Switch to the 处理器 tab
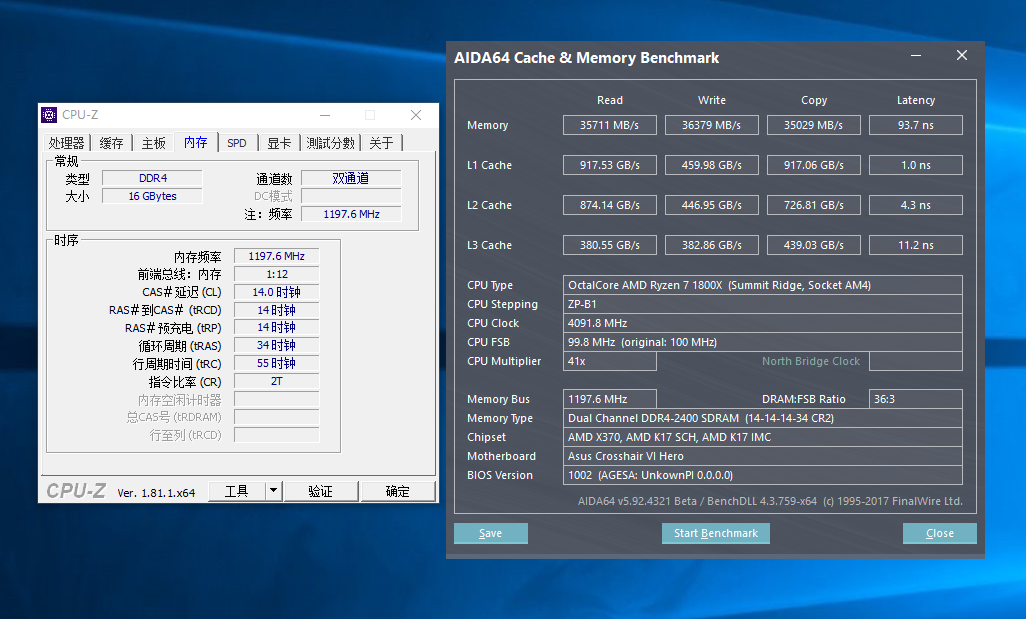Screen dimensions: 1026x619 click(x=67, y=143)
